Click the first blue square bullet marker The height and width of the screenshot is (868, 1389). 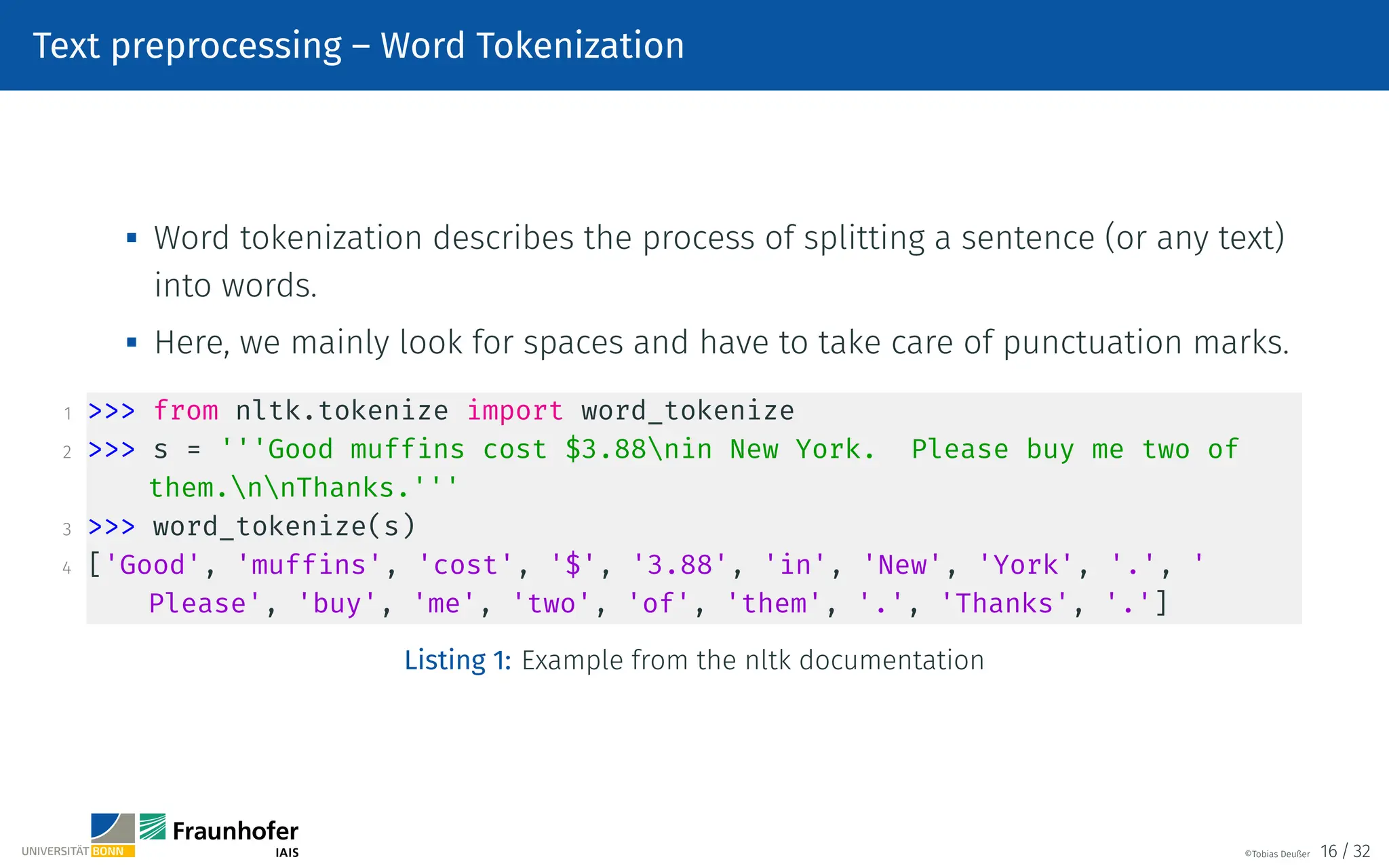(x=132, y=238)
